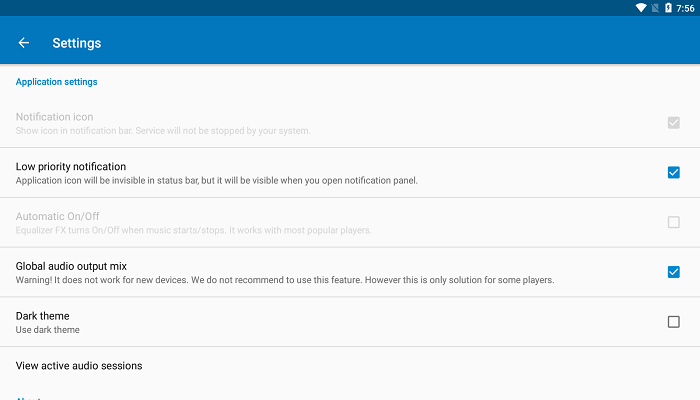The width and height of the screenshot is (700, 400).
Task: Select the Application settings header
Action: tap(56, 82)
